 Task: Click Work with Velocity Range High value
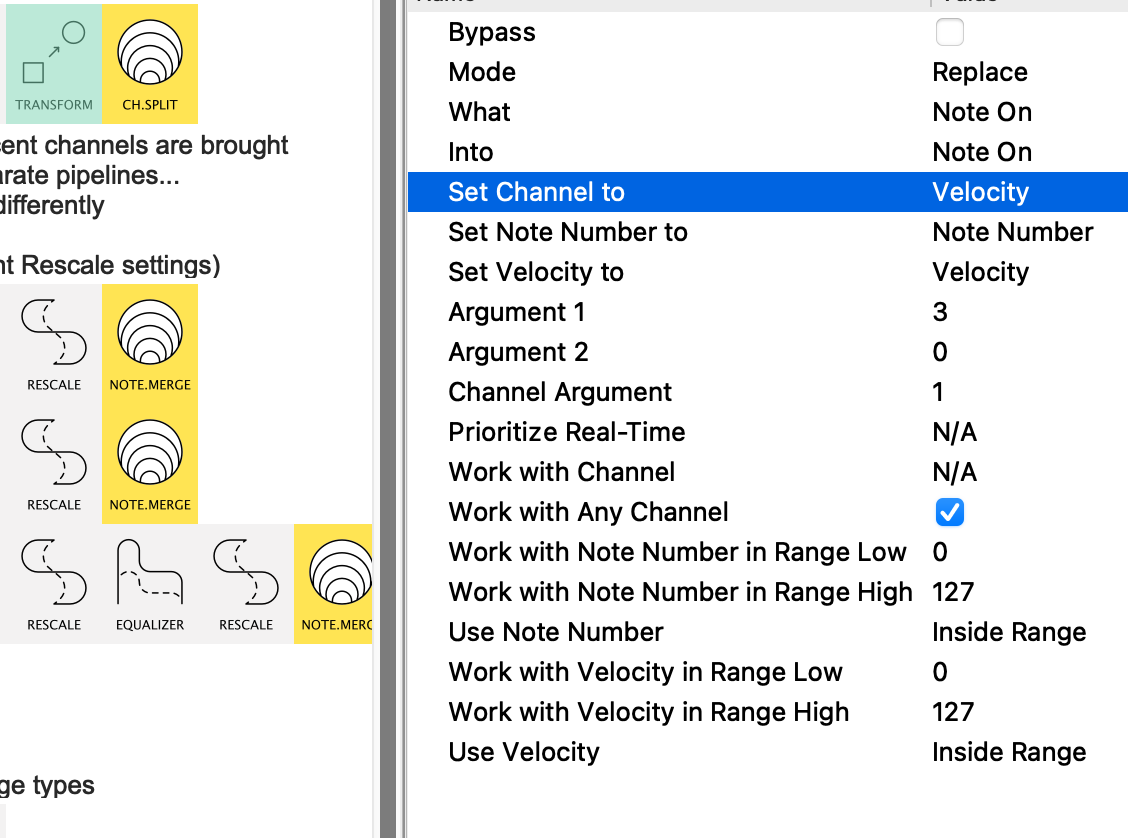952,712
